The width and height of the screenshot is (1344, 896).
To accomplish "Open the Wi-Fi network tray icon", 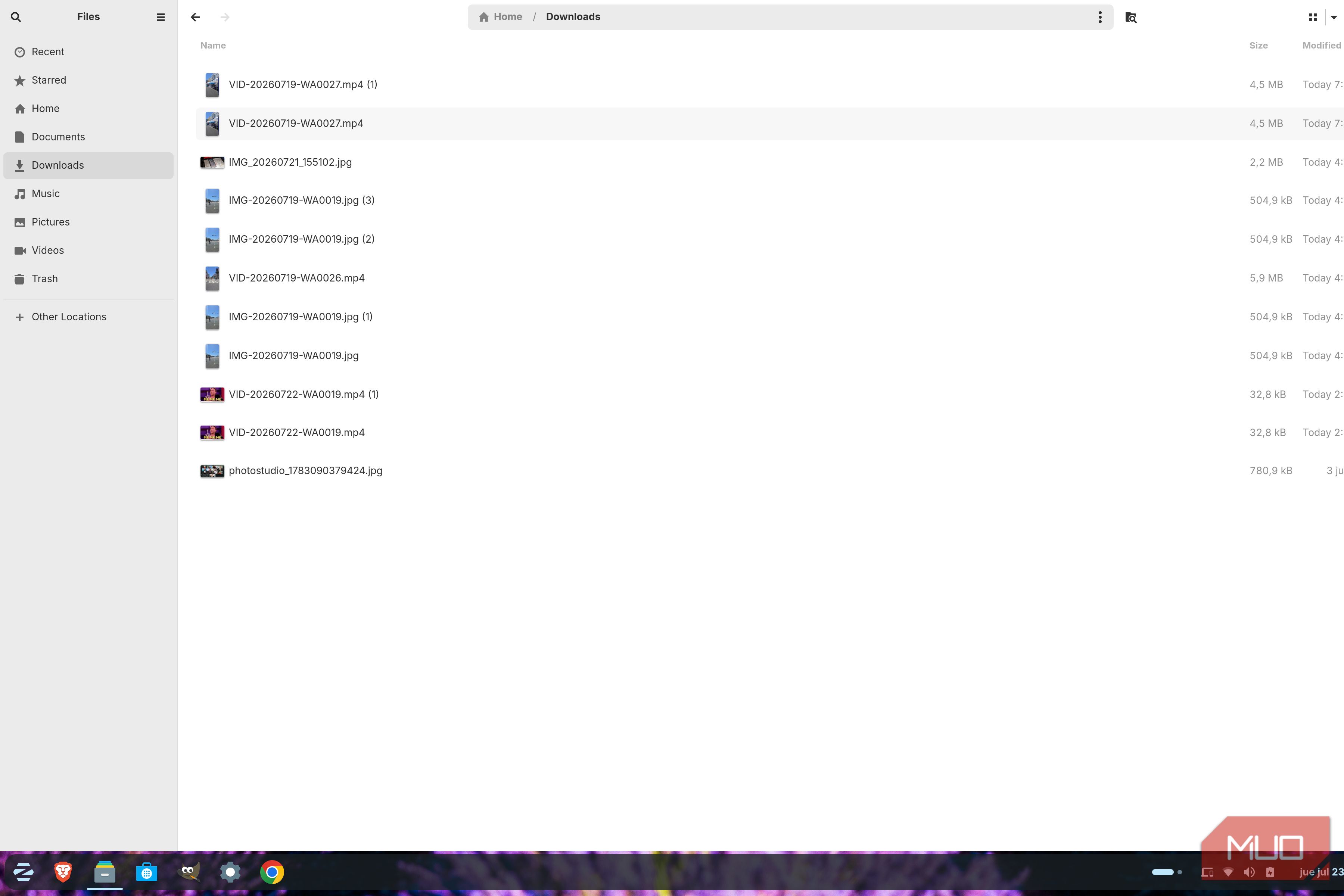I will tap(1228, 872).
